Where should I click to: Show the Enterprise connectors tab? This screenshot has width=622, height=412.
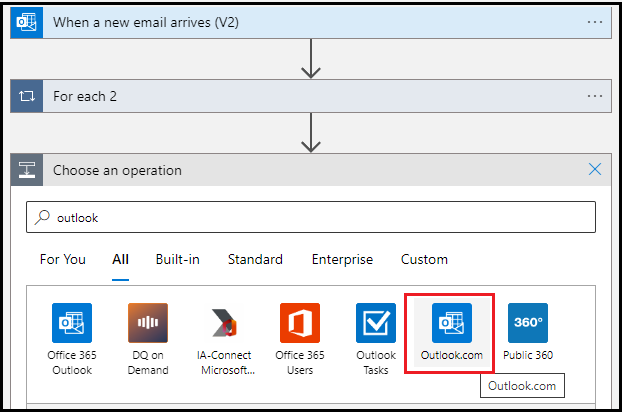(342, 260)
